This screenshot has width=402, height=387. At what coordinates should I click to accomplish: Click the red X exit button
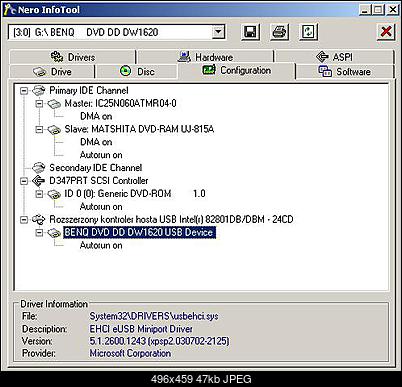pyautogui.click(x=386, y=32)
